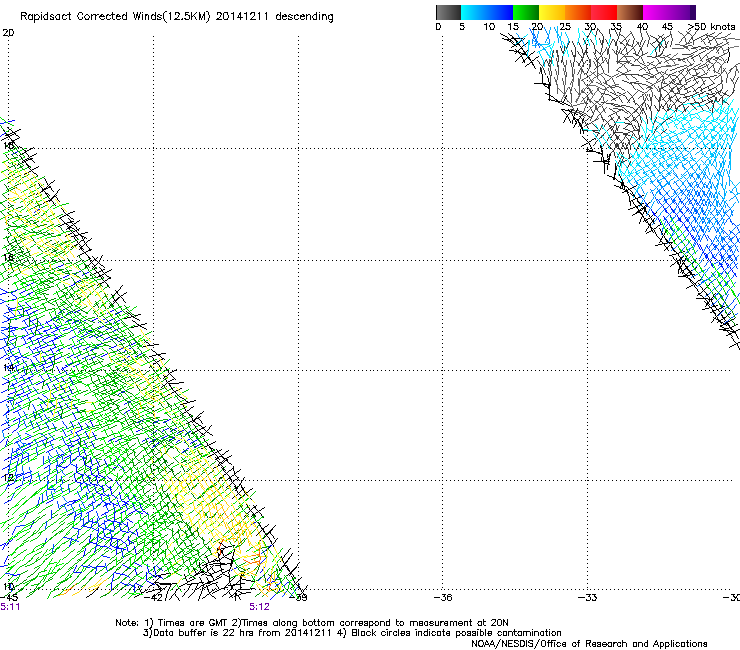Click the brown 35-40 knots color band
Viewport: 740px width, 650px height.
point(630,12)
